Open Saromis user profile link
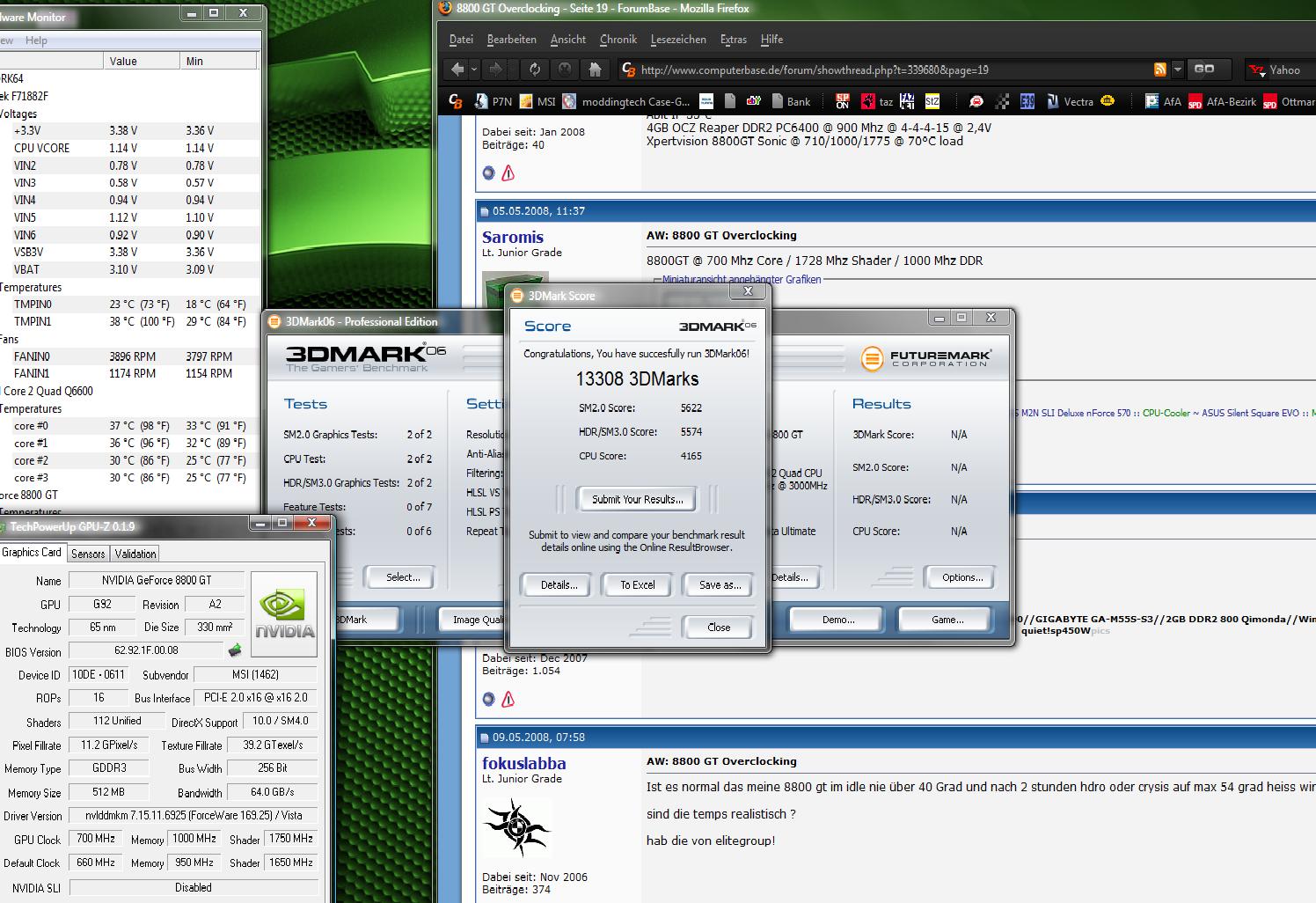This screenshot has width=1316, height=903. pyautogui.click(x=513, y=237)
